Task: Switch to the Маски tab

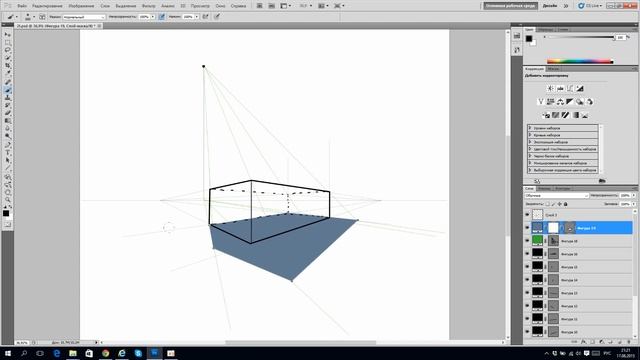Action: pyautogui.click(x=553, y=69)
